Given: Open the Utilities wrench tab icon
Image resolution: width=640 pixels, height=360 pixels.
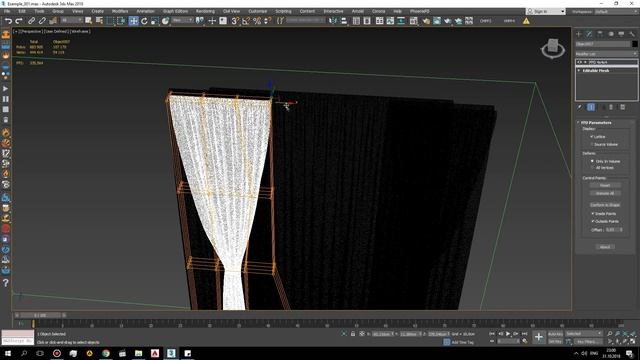Looking at the screenshot, I should coord(632,34).
